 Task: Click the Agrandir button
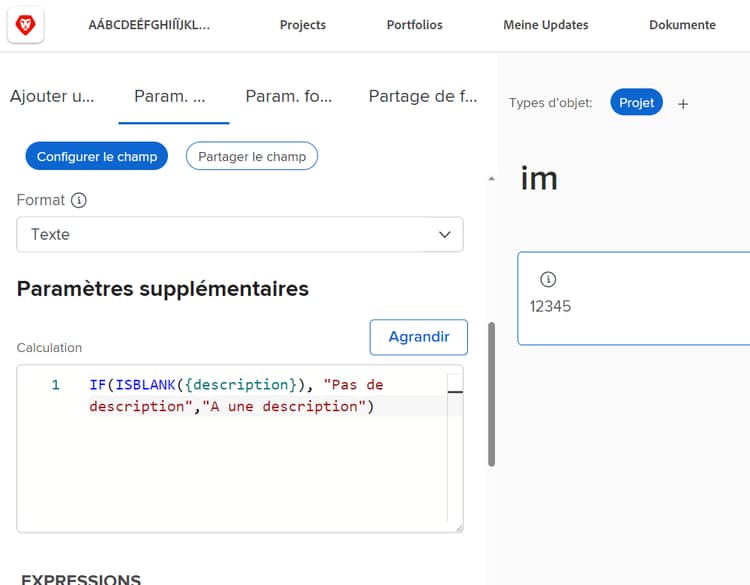tap(419, 337)
